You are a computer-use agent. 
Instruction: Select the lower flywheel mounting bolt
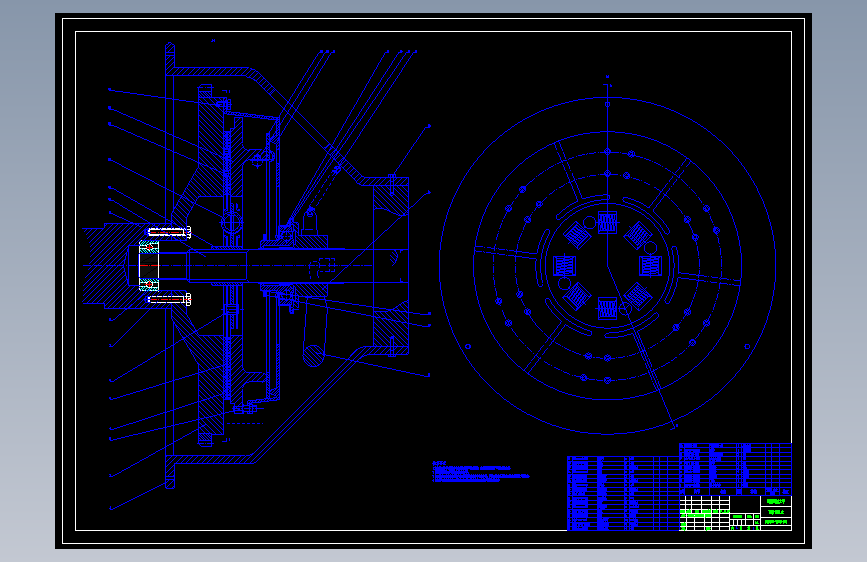point(169,299)
